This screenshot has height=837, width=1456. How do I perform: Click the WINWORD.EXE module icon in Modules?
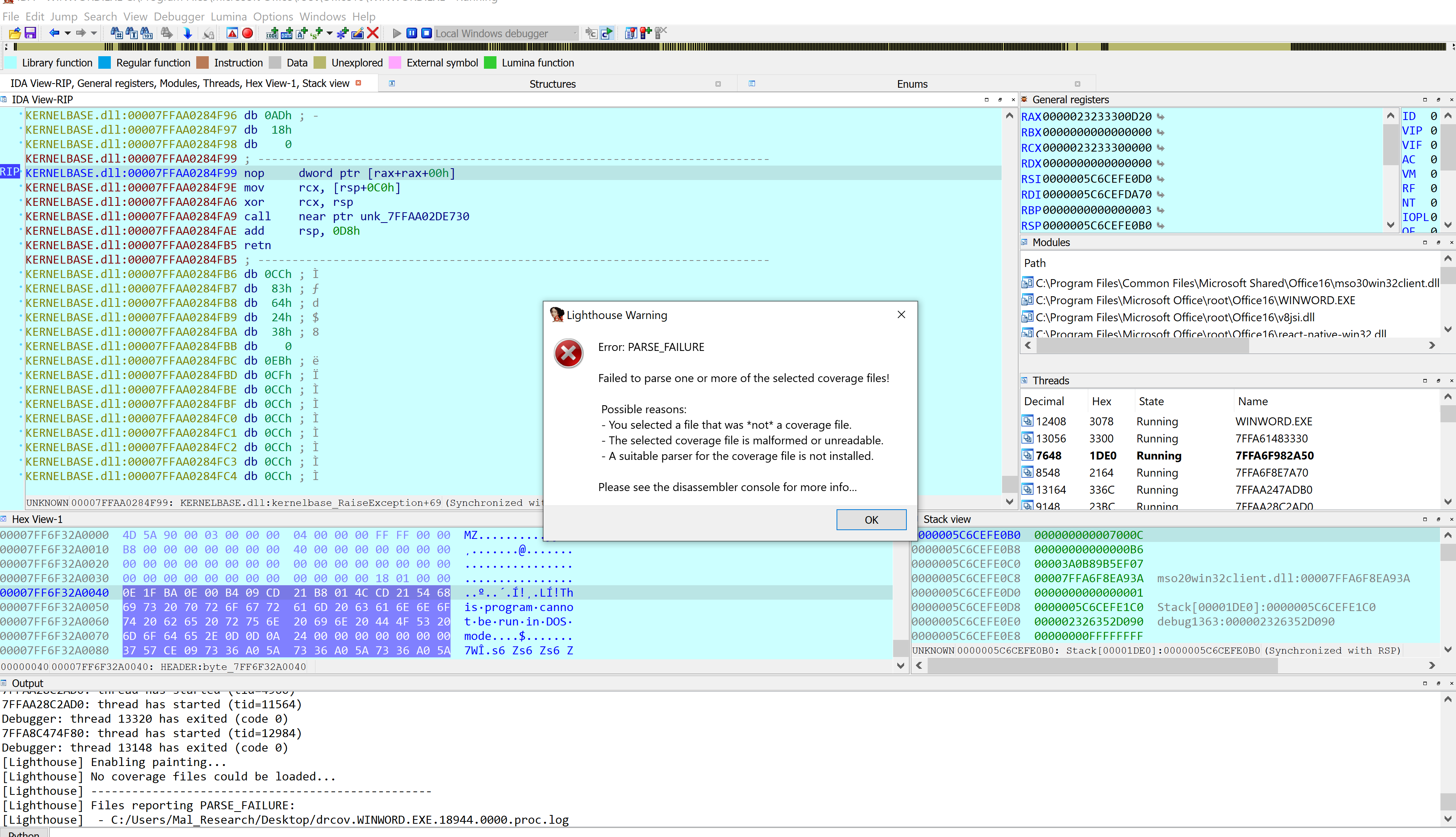pyautogui.click(x=1027, y=300)
